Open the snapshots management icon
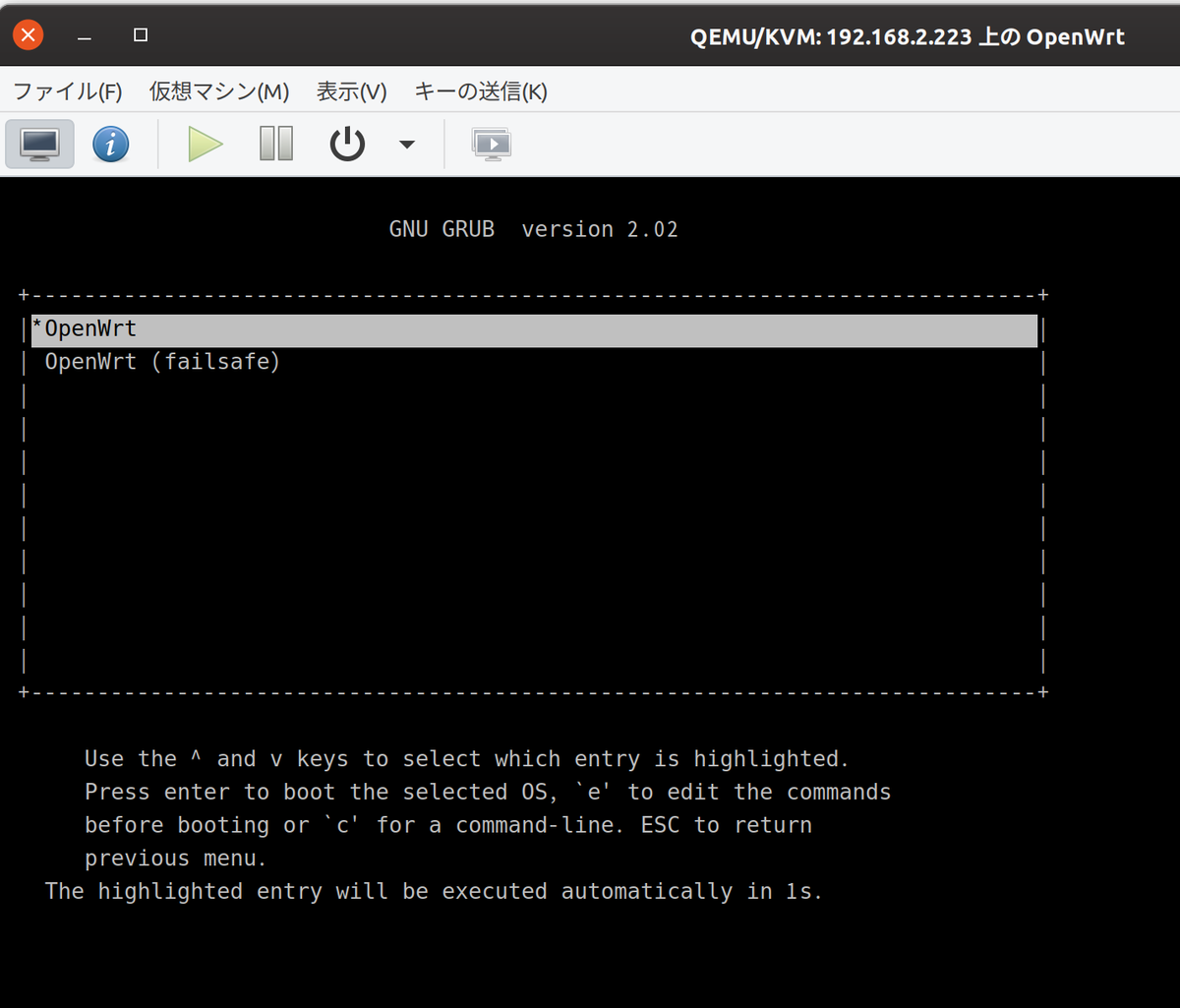 point(492,145)
